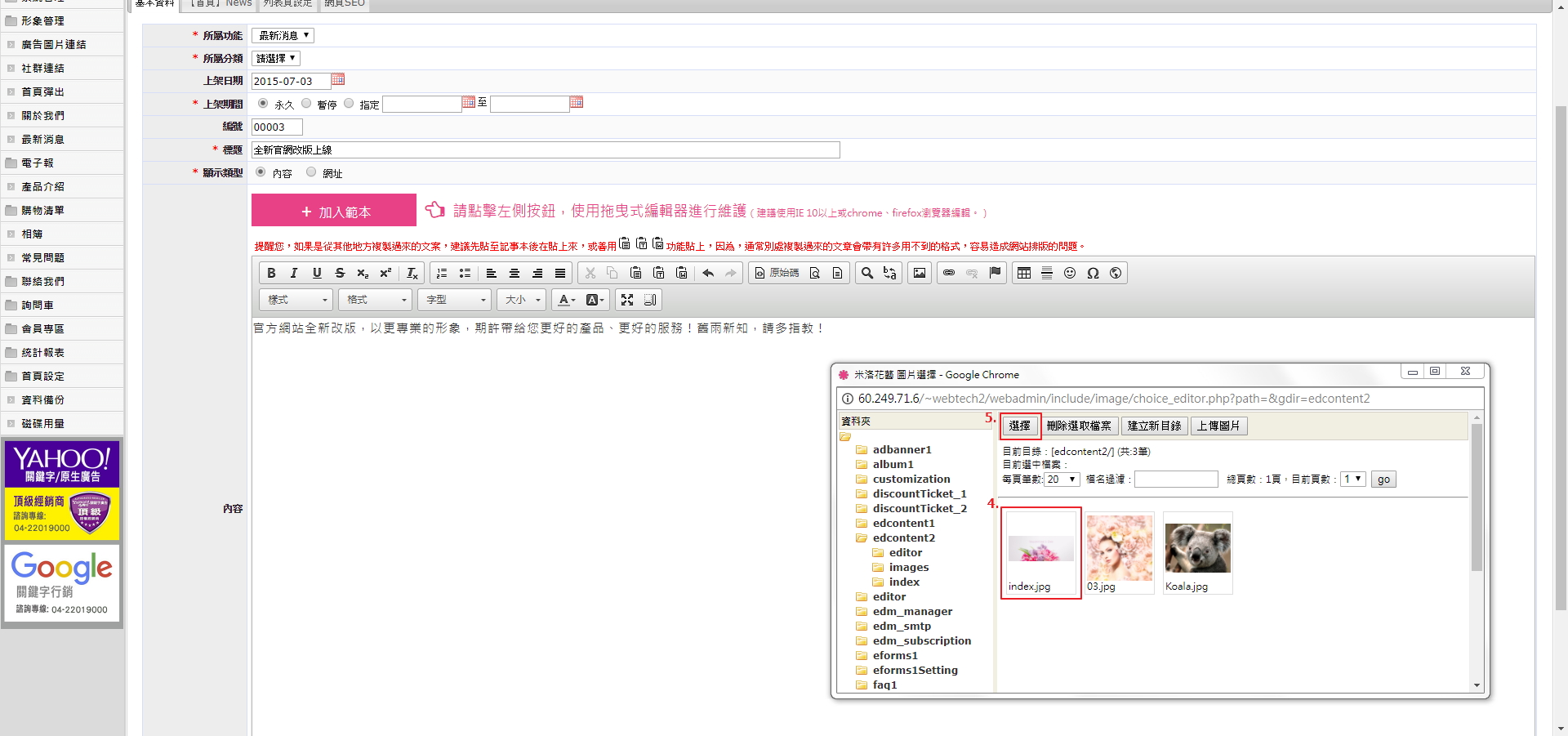Viewport: 1568px width, 736px height.
Task: Select the 指定 radio option
Action: (349, 103)
